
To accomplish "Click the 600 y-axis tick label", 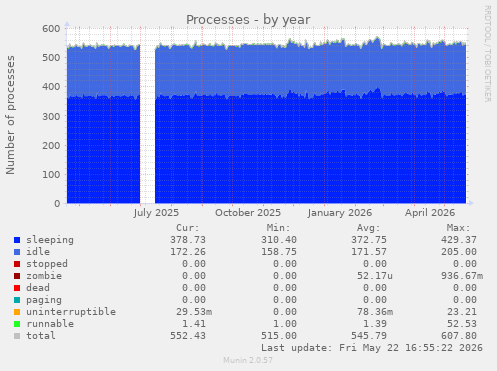I will [x=51, y=29].
